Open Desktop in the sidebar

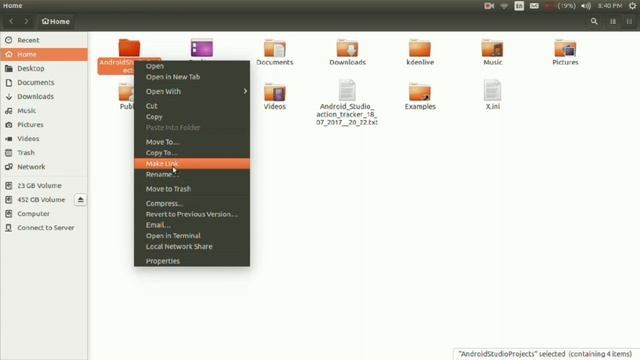point(44,68)
